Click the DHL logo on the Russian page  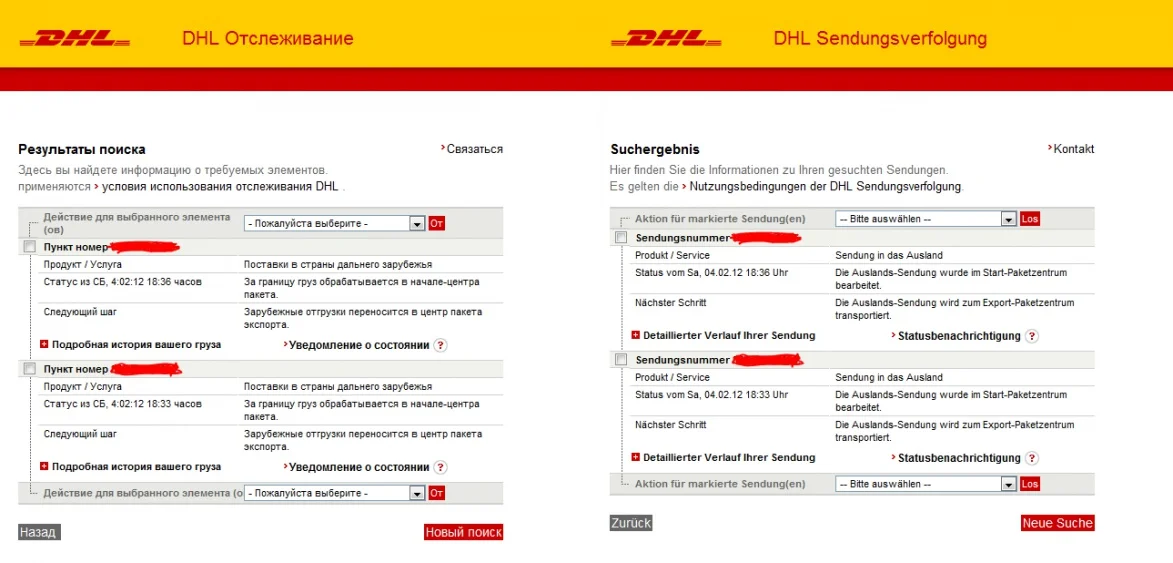[75, 39]
